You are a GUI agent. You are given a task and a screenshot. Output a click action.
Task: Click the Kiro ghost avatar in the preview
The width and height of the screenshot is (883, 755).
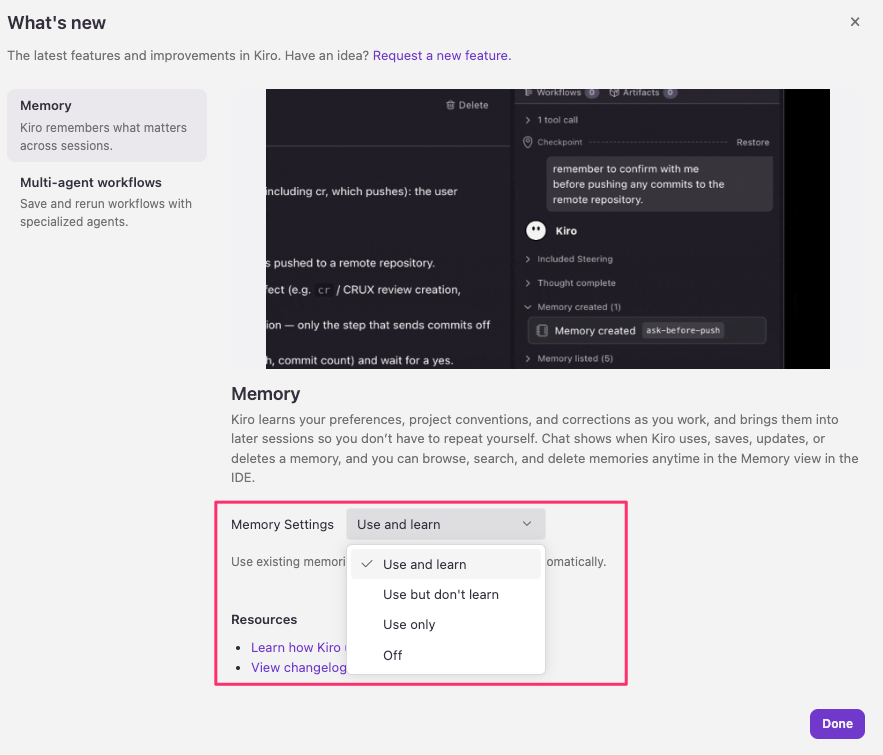pyautogui.click(x=536, y=230)
